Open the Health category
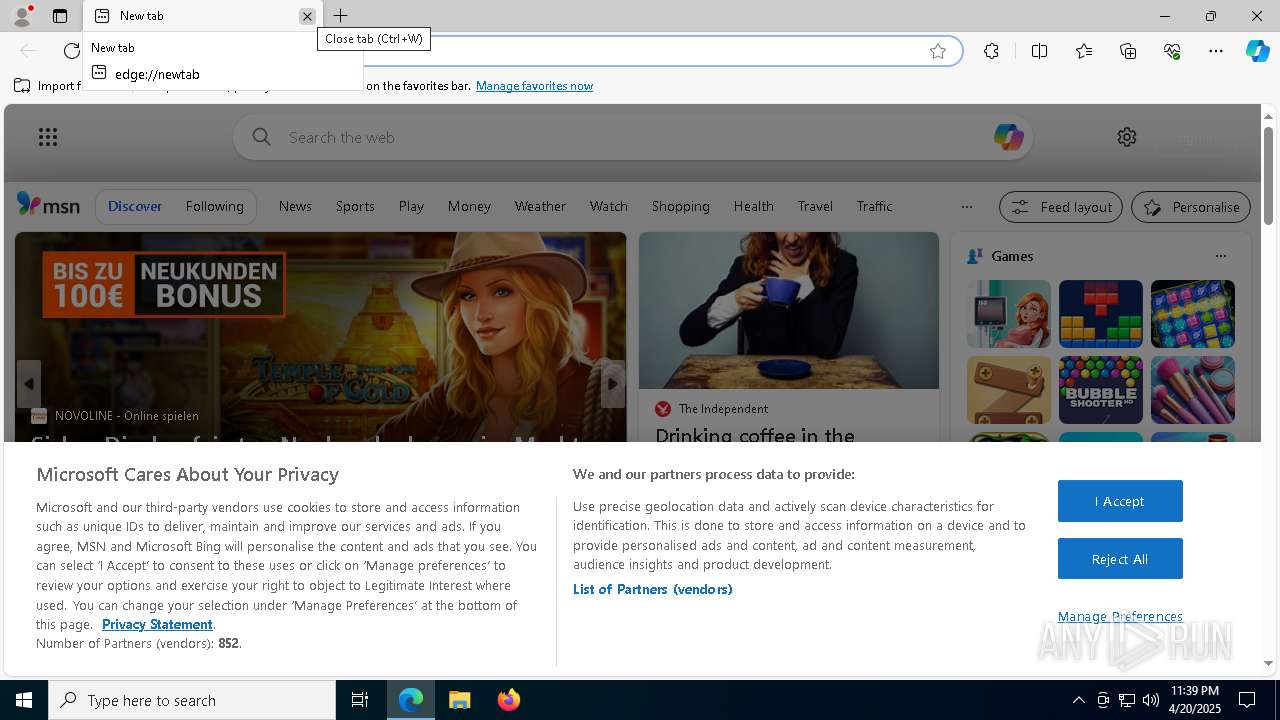Viewport: 1280px width, 720px height. pos(753,206)
